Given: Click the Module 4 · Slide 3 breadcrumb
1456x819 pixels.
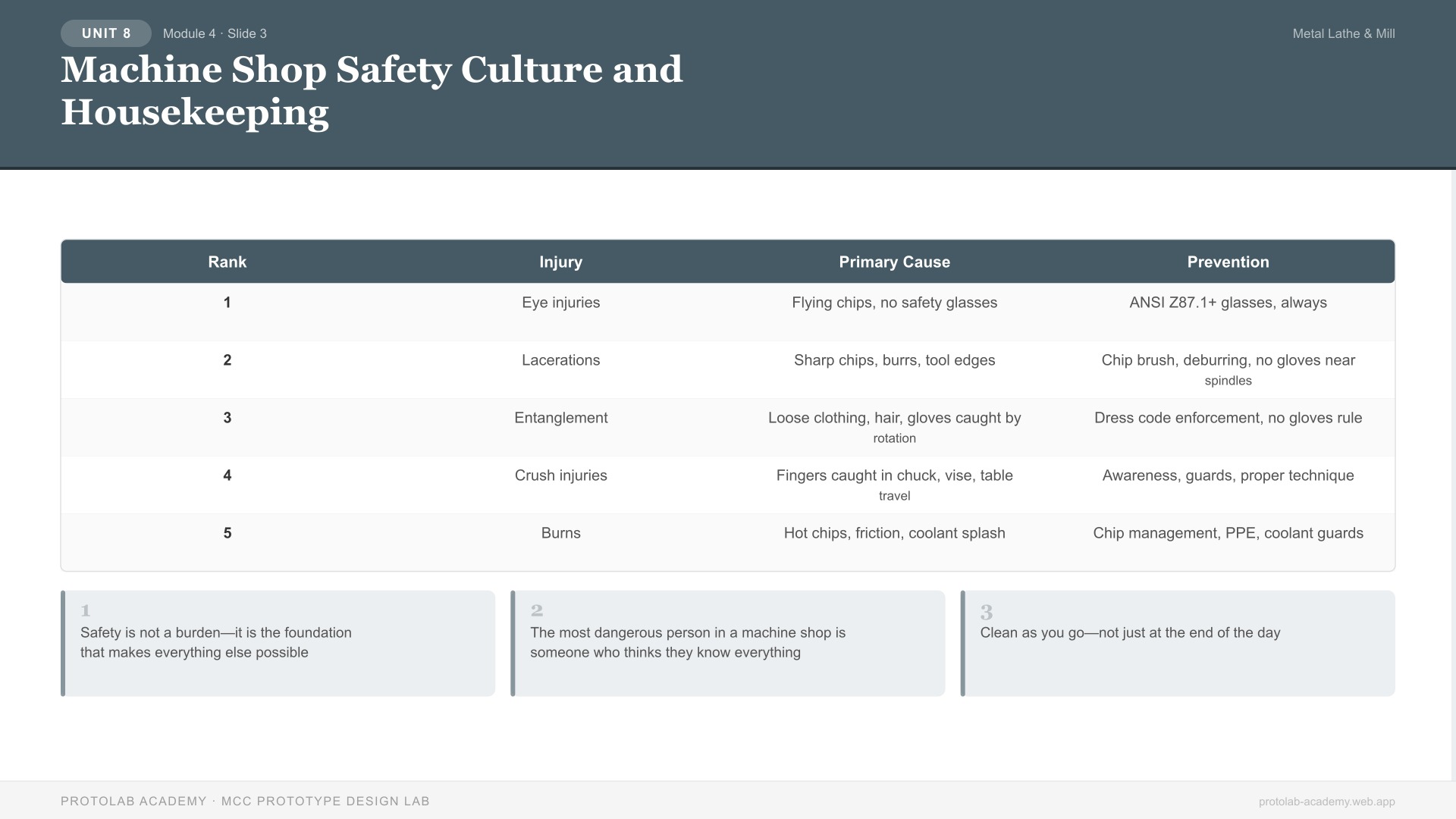Looking at the screenshot, I should click(x=215, y=33).
